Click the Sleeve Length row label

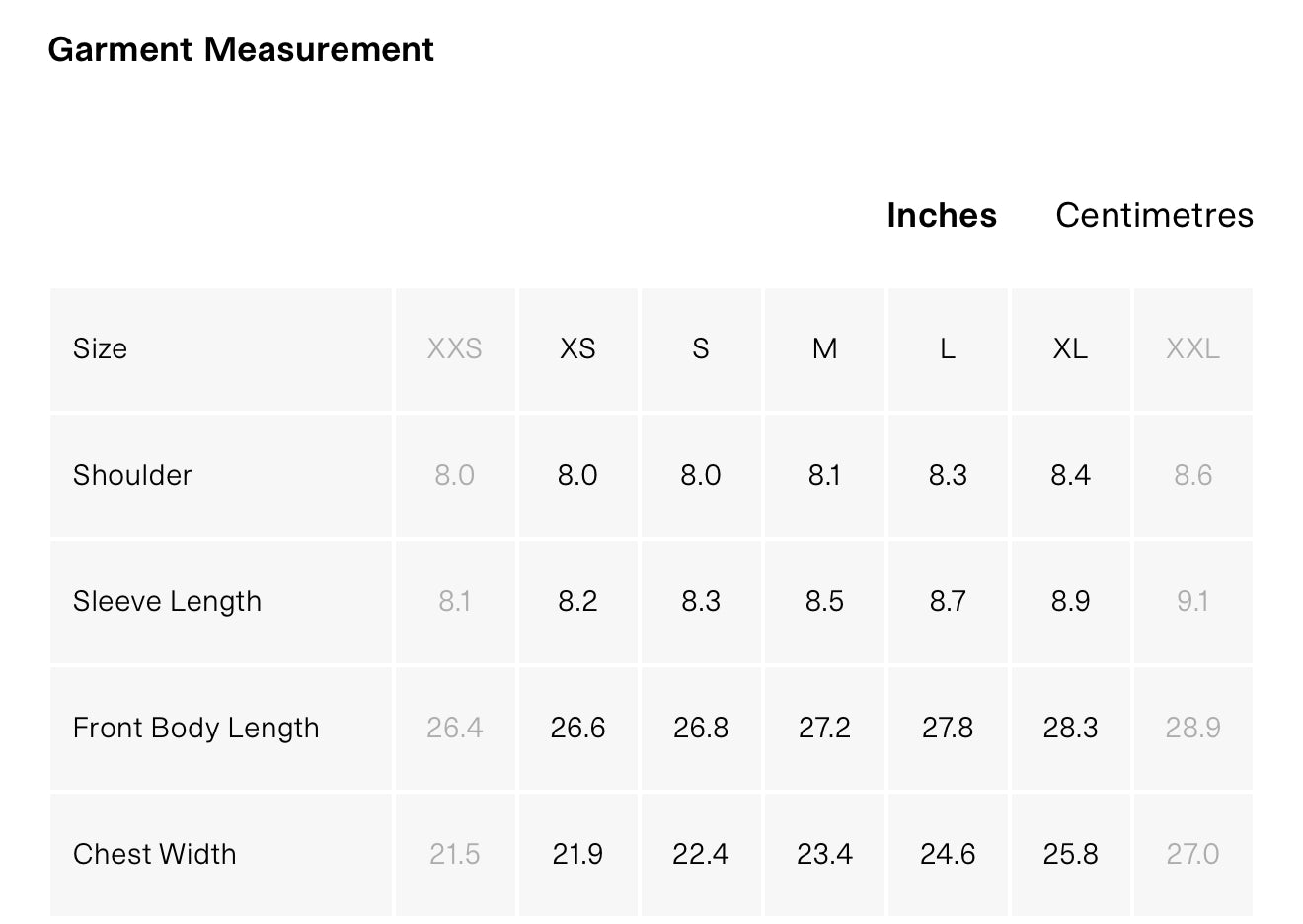coord(167,601)
